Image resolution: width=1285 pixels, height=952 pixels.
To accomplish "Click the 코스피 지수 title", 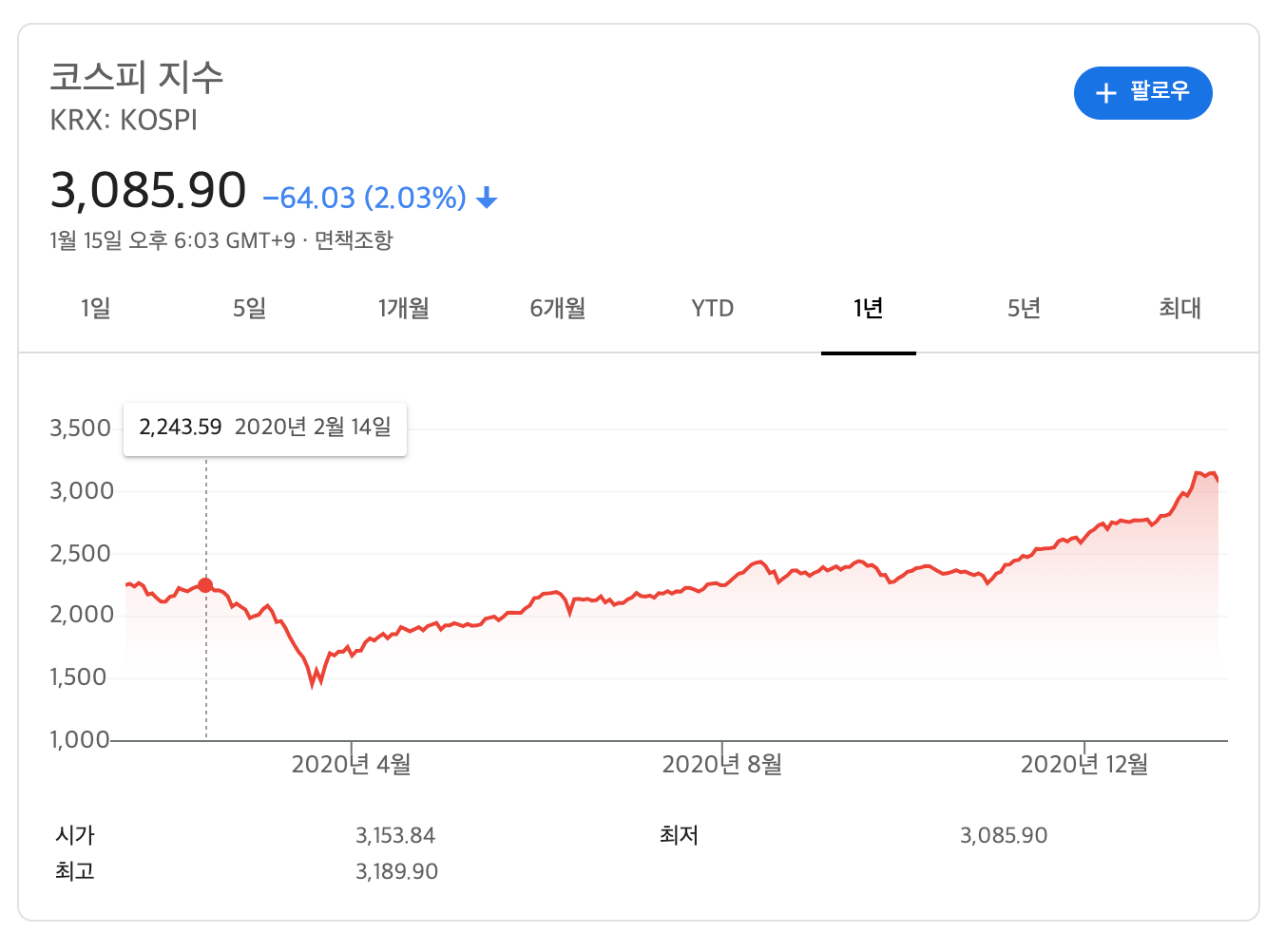I will 137,76.
